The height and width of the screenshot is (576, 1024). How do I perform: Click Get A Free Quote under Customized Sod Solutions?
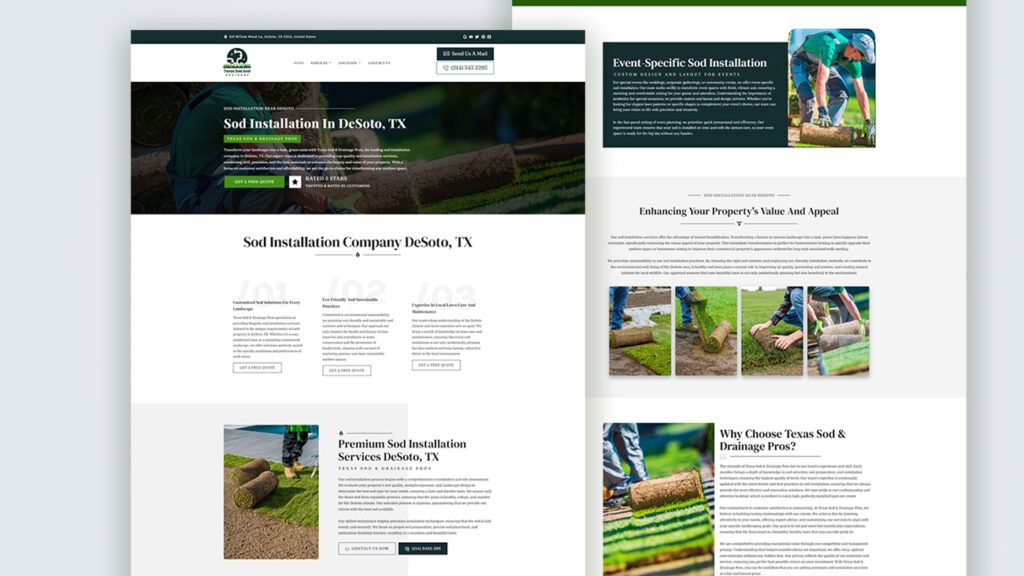257,368
